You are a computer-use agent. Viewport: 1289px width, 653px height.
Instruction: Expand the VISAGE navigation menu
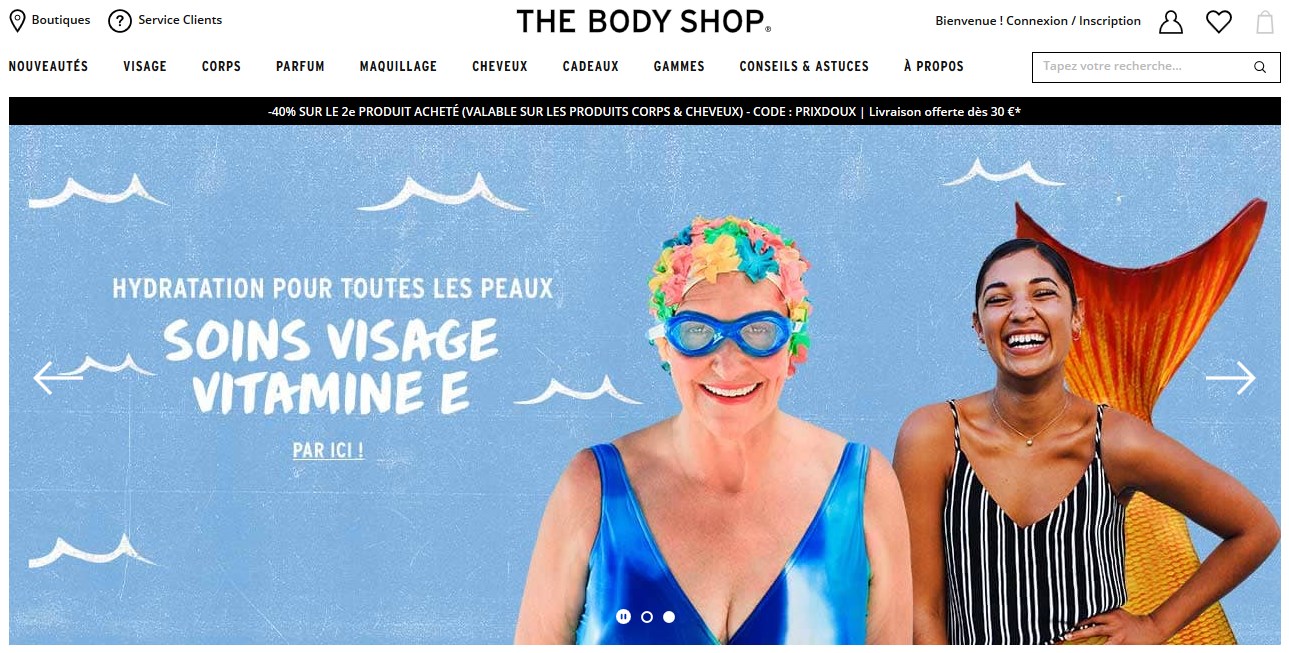click(145, 67)
